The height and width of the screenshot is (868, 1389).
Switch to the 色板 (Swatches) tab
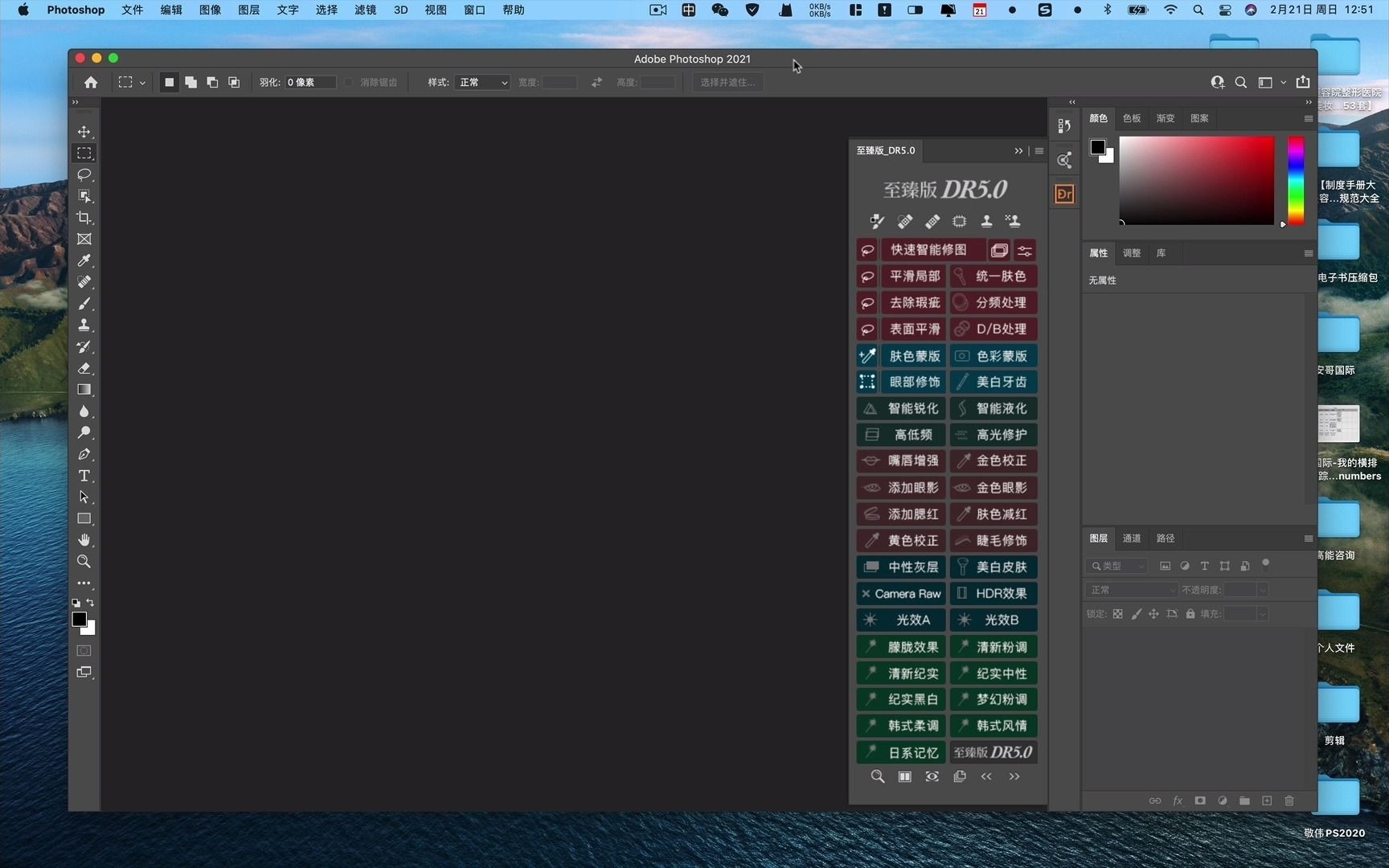tap(1132, 118)
